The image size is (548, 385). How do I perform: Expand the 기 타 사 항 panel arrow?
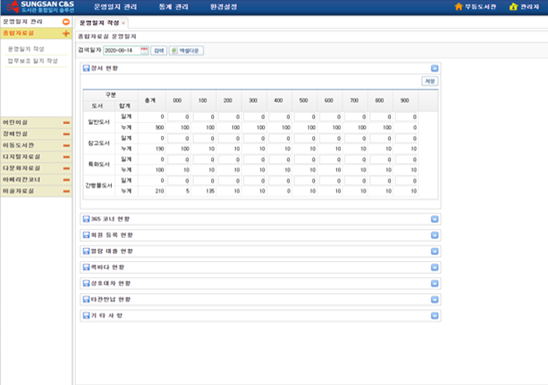point(434,315)
